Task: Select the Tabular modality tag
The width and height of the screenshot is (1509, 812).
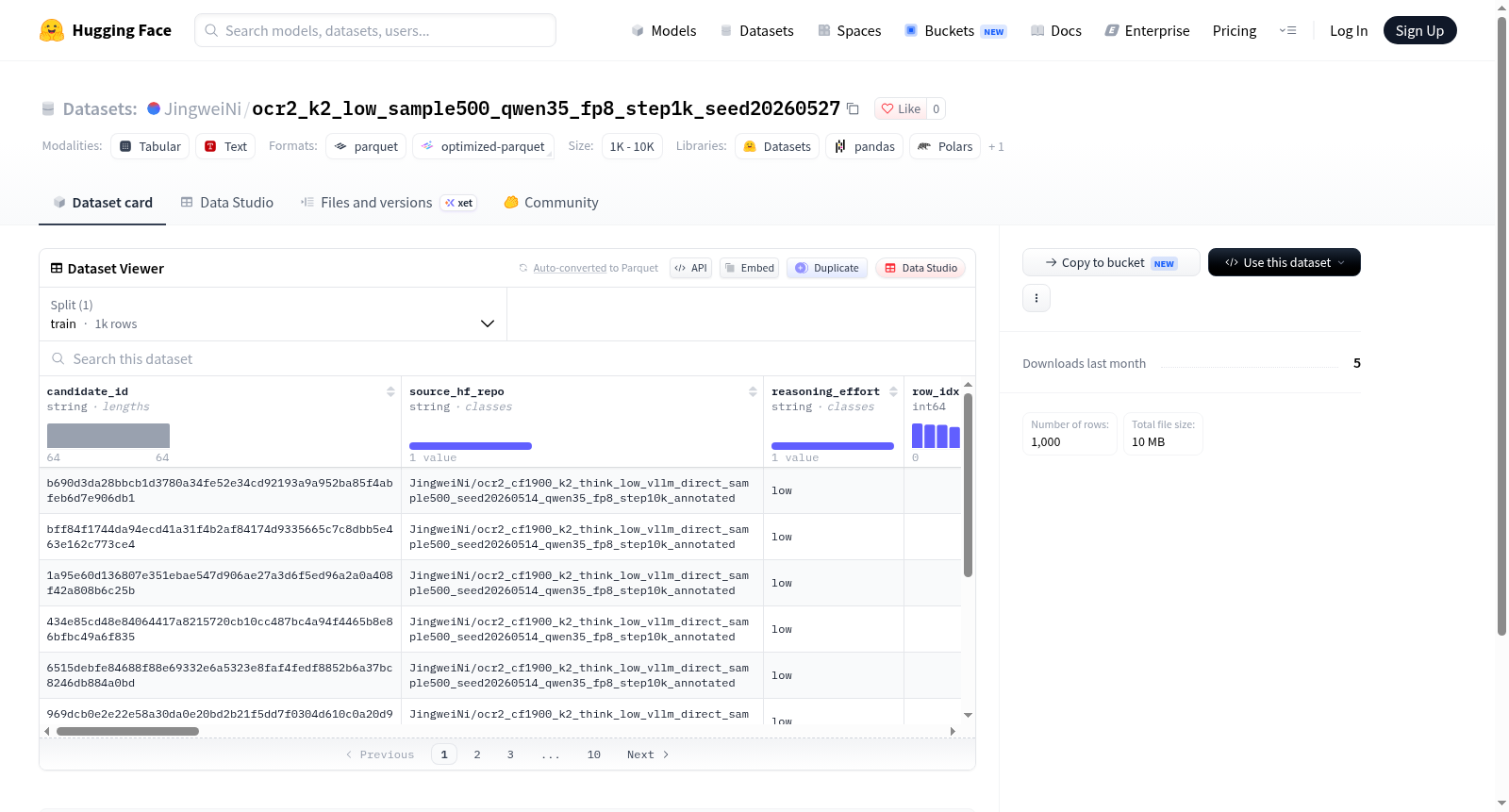Action: coord(150,146)
